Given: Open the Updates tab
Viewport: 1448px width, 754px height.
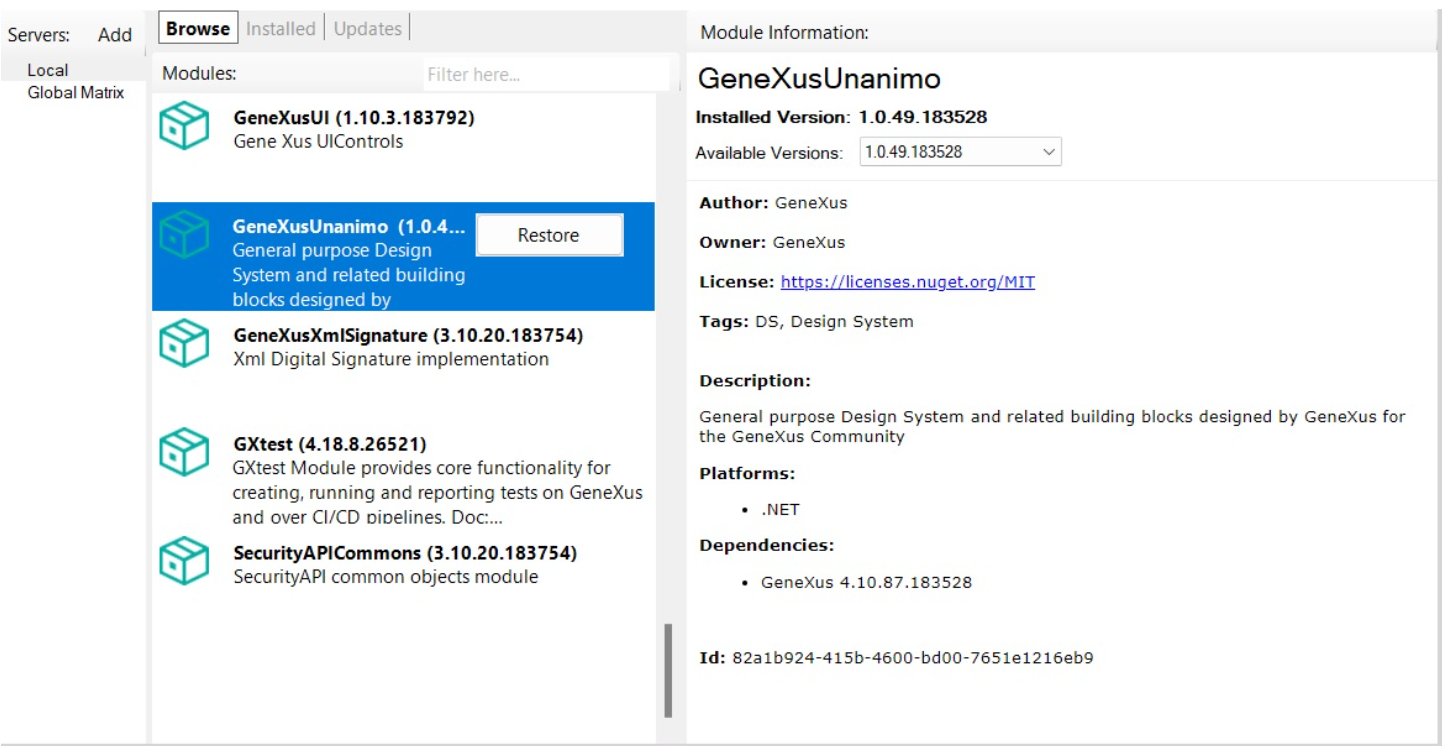Looking at the screenshot, I should pos(367,29).
